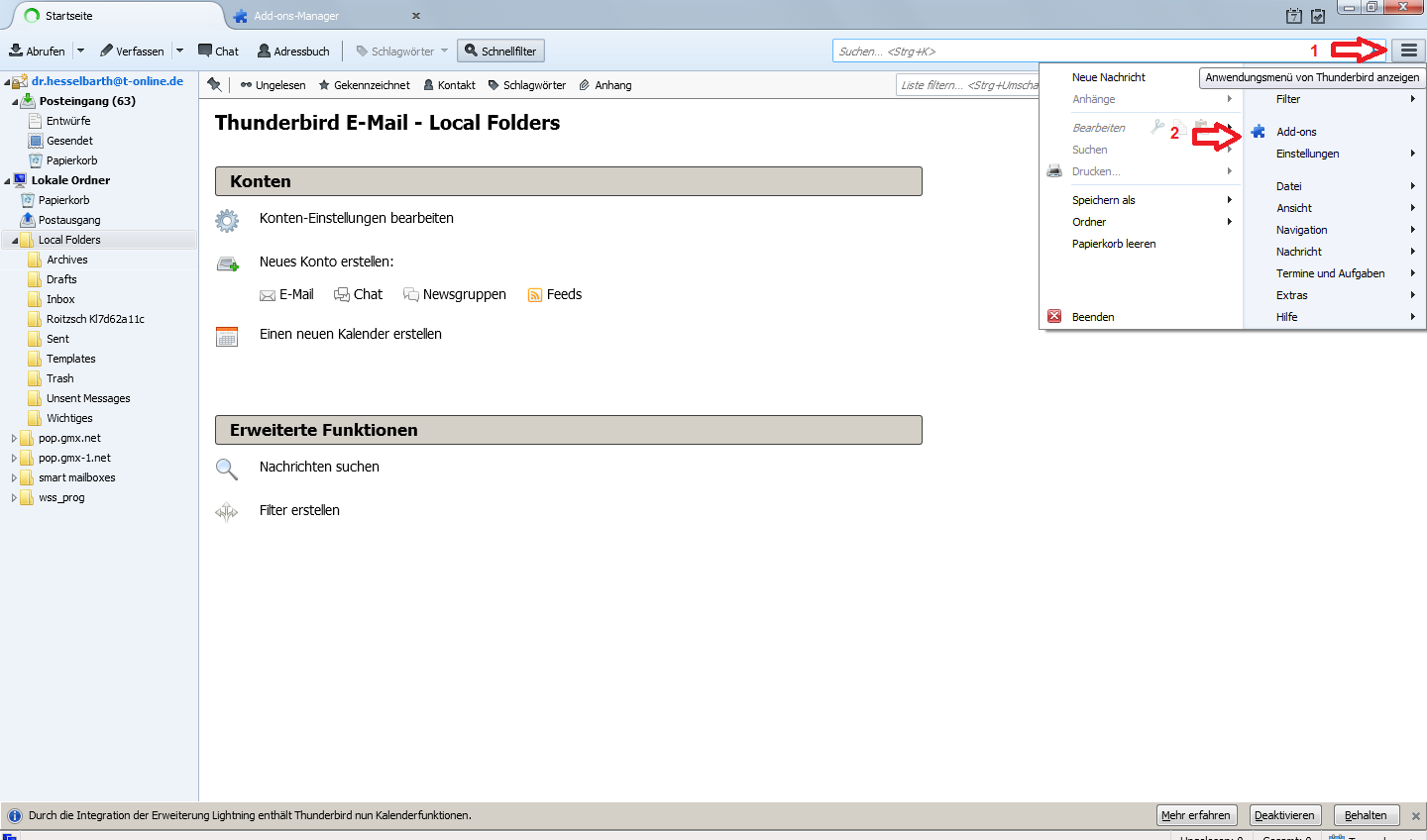This screenshot has width=1427, height=840.
Task: Click the calendar icon beside Einen neuen Kalender erstellen
Action: [x=227, y=336]
